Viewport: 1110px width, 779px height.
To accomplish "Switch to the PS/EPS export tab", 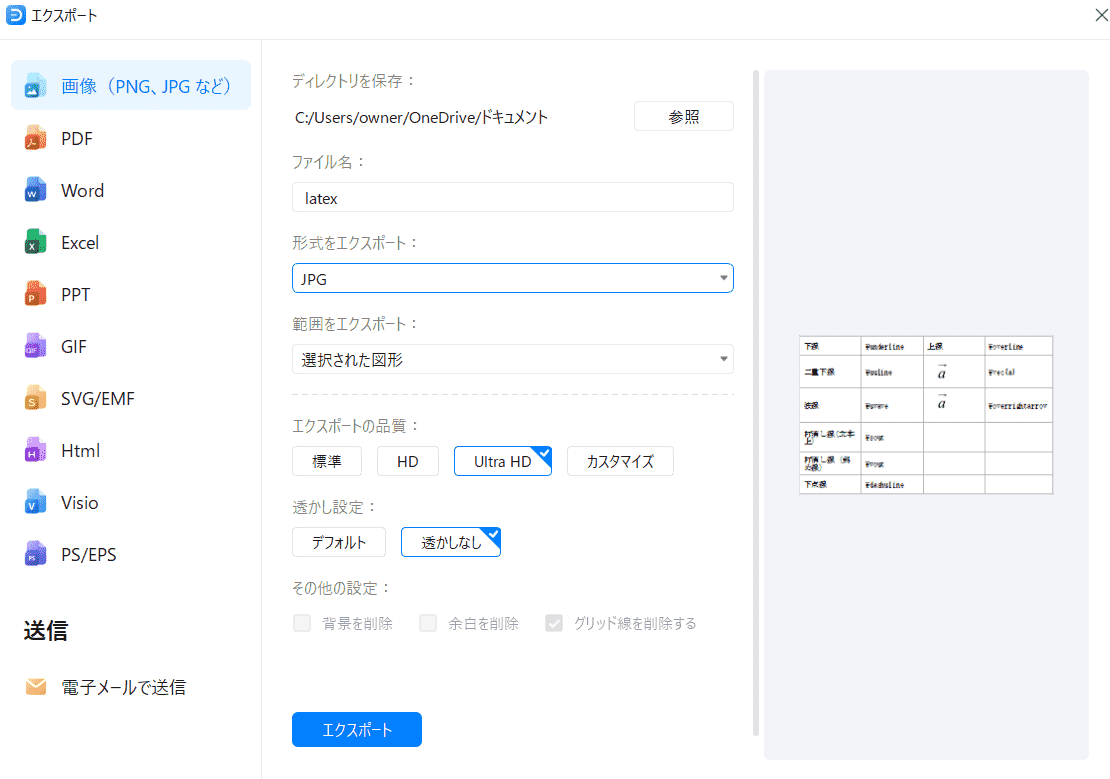I will (x=88, y=554).
